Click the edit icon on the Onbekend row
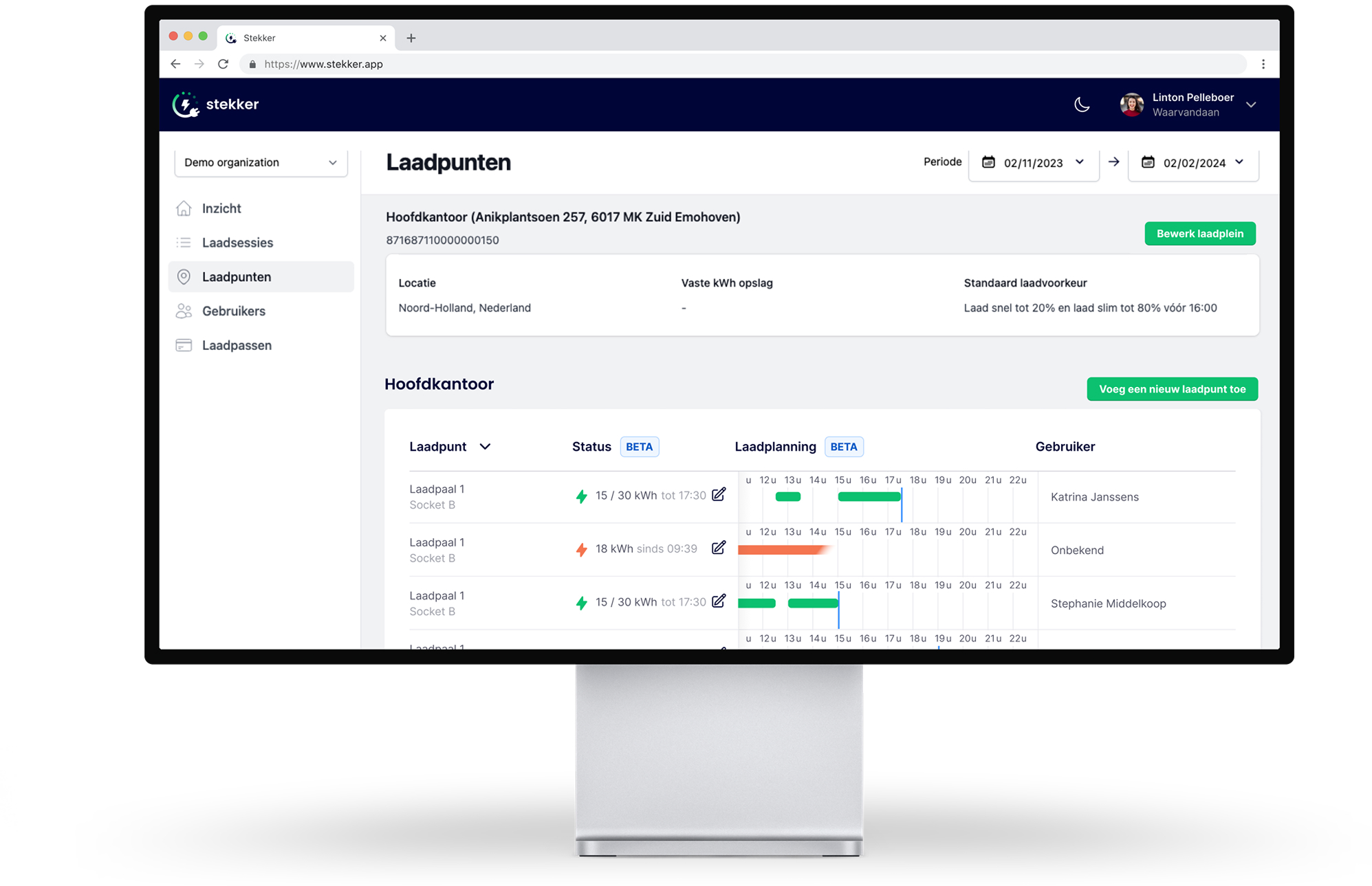Screen dimensions: 1372x886 click(x=719, y=548)
